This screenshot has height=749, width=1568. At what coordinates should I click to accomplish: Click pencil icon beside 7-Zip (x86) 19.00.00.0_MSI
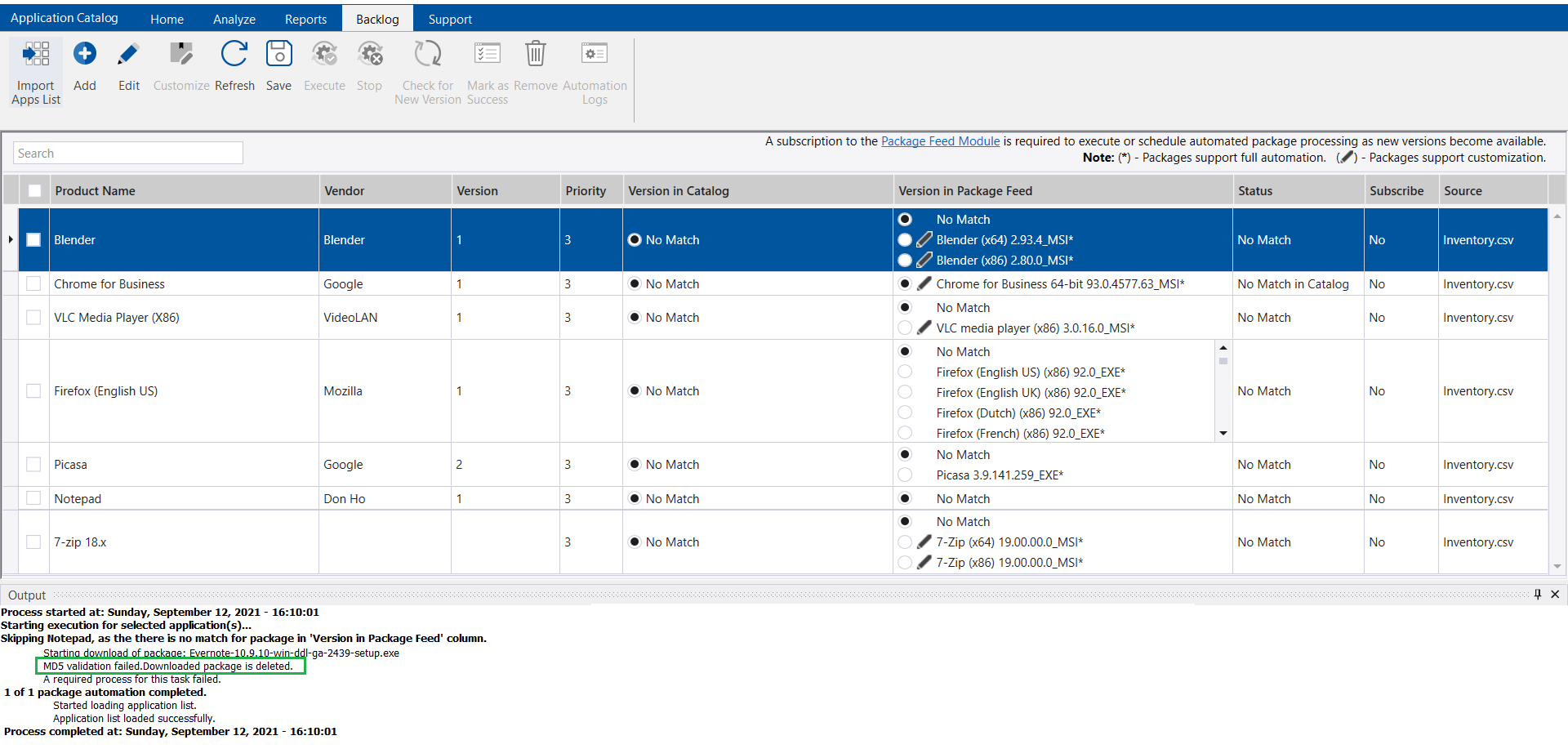pos(924,562)
